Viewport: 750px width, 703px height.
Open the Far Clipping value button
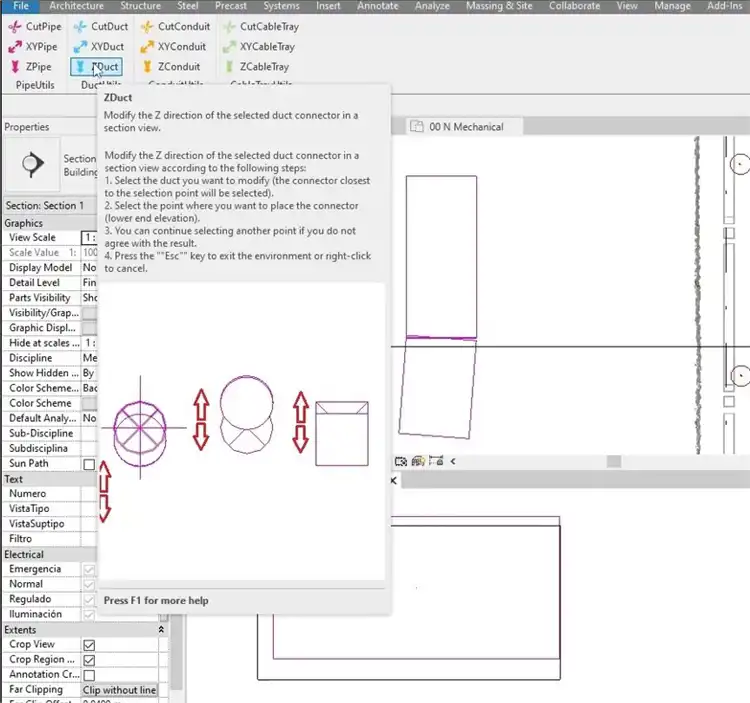120,690
